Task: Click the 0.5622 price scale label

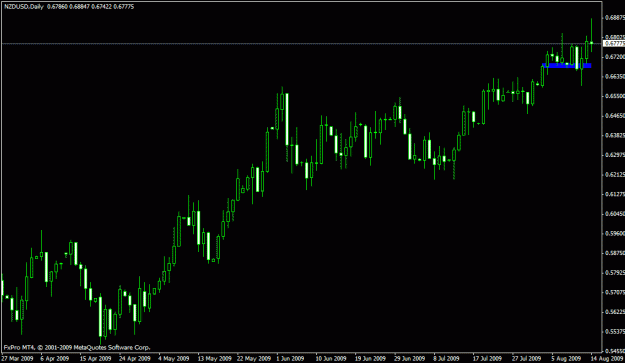Action: 615,312
